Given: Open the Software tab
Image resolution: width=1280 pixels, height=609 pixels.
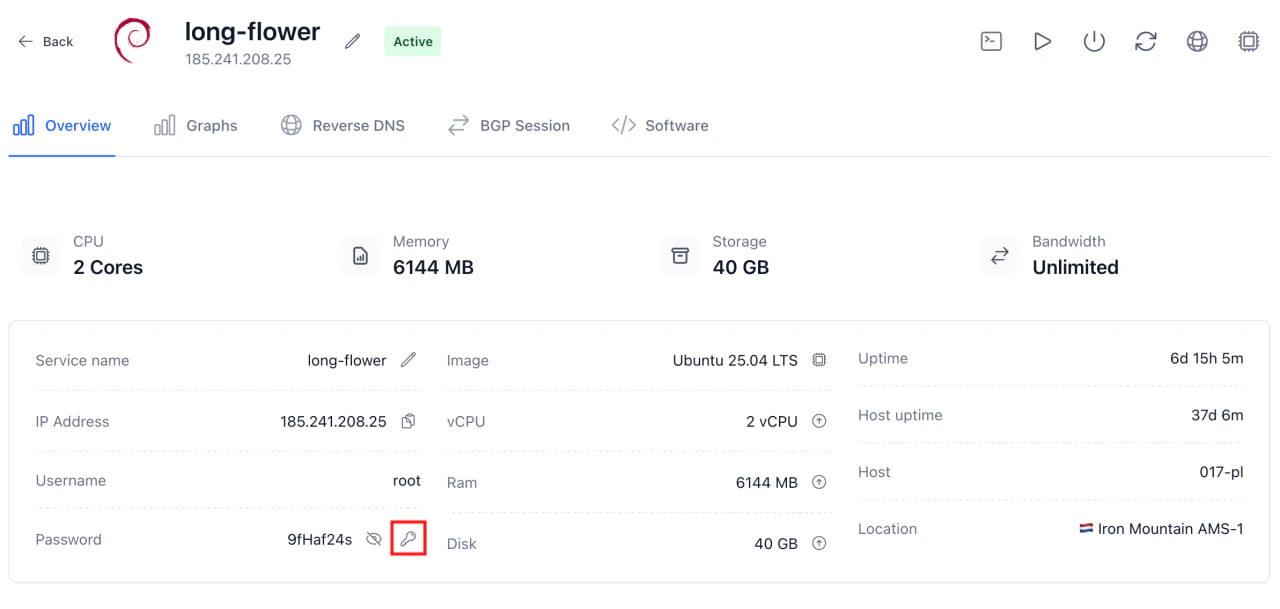Looking at the screenshot, I should pyautogui.click(x=660, y=126).
